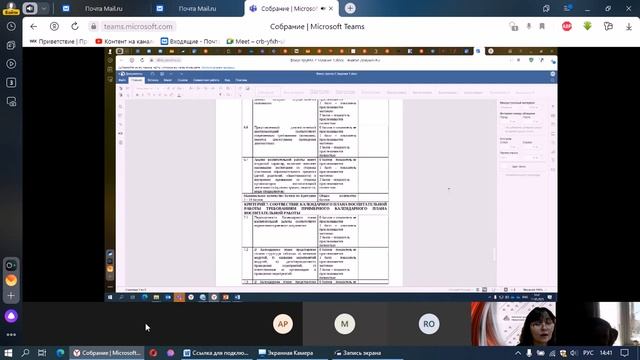640x360 pixels.
Task: Open the video play sidebar icon
Action: coord(11,64)
